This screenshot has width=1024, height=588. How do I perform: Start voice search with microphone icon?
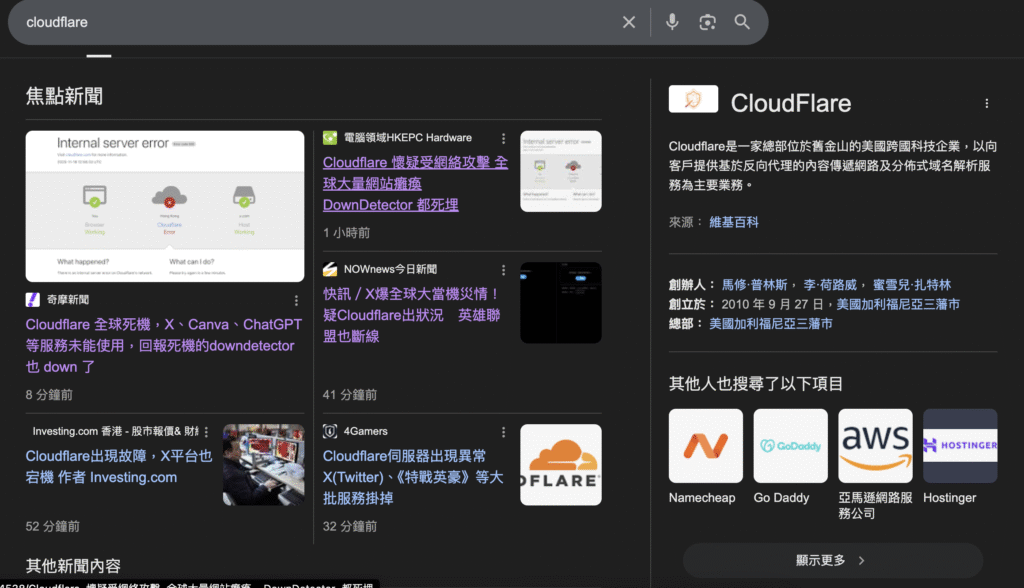pos(672,22)
